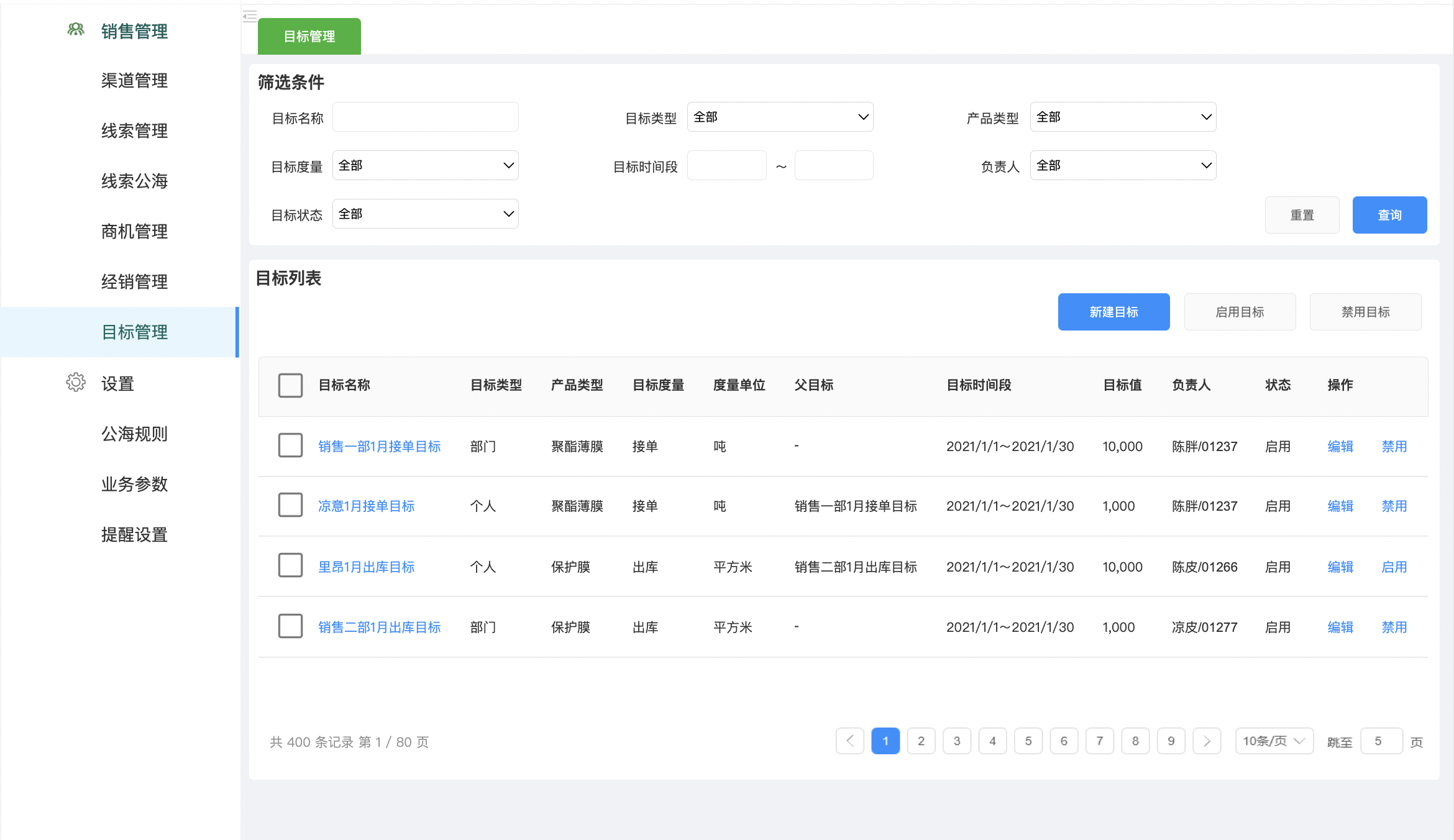Focus the 目标名称 input field
The height and width of the screenshot is (840, 1454).
pyautogui.click(x=425, y=117)
